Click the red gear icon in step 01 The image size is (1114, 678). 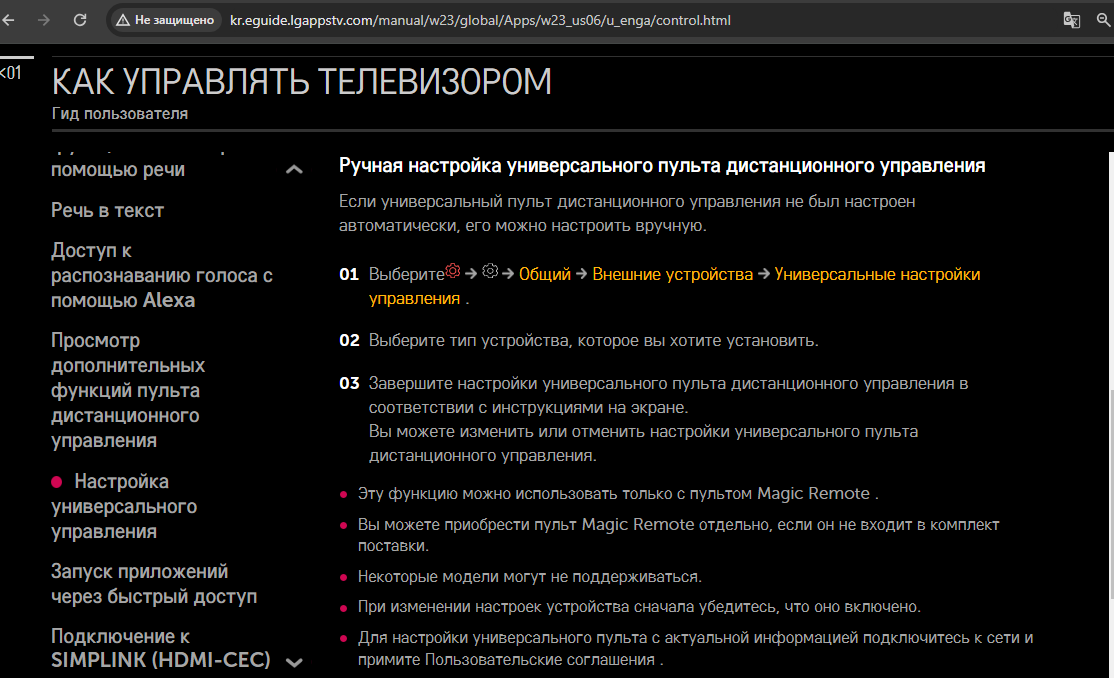pyautogui.click(x=453, y=272)
